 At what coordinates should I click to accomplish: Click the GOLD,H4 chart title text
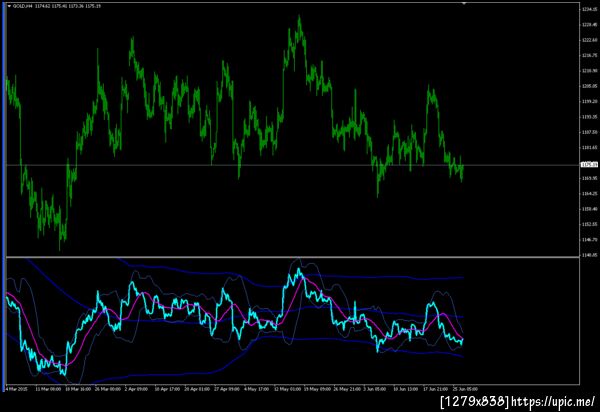[x=23, y=6]
